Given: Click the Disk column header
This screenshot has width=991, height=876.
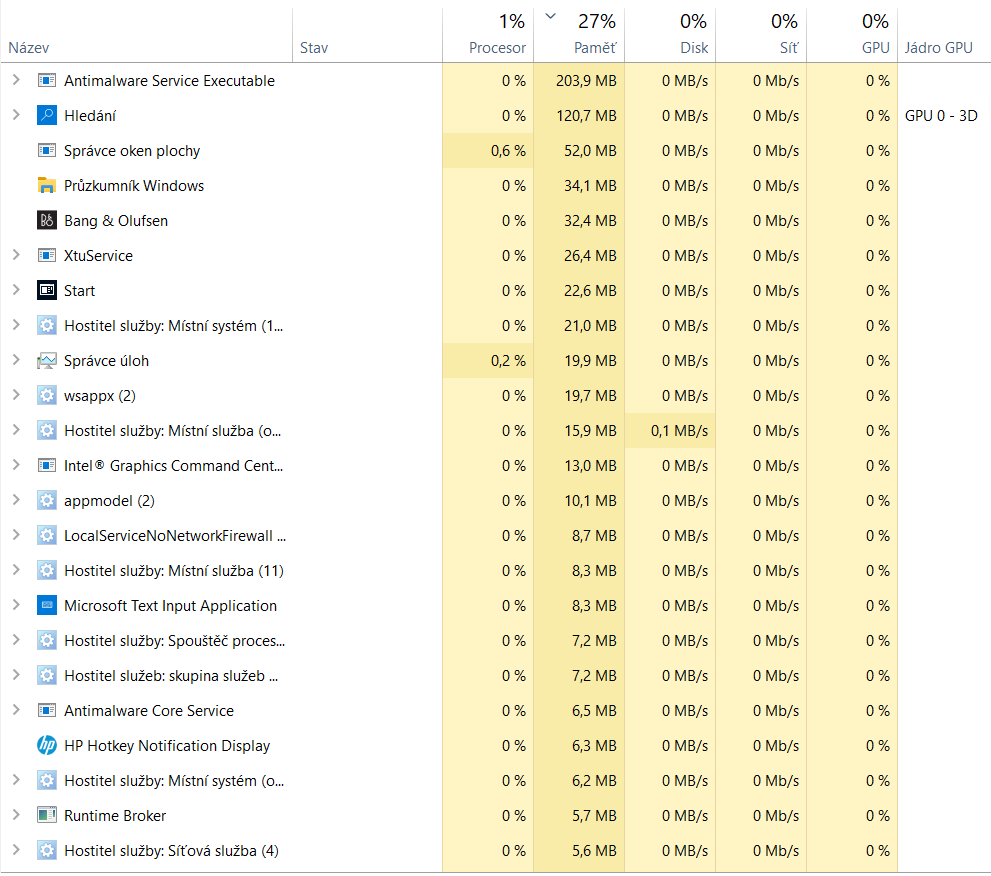Looking at the screenshot, I should 693,48.
